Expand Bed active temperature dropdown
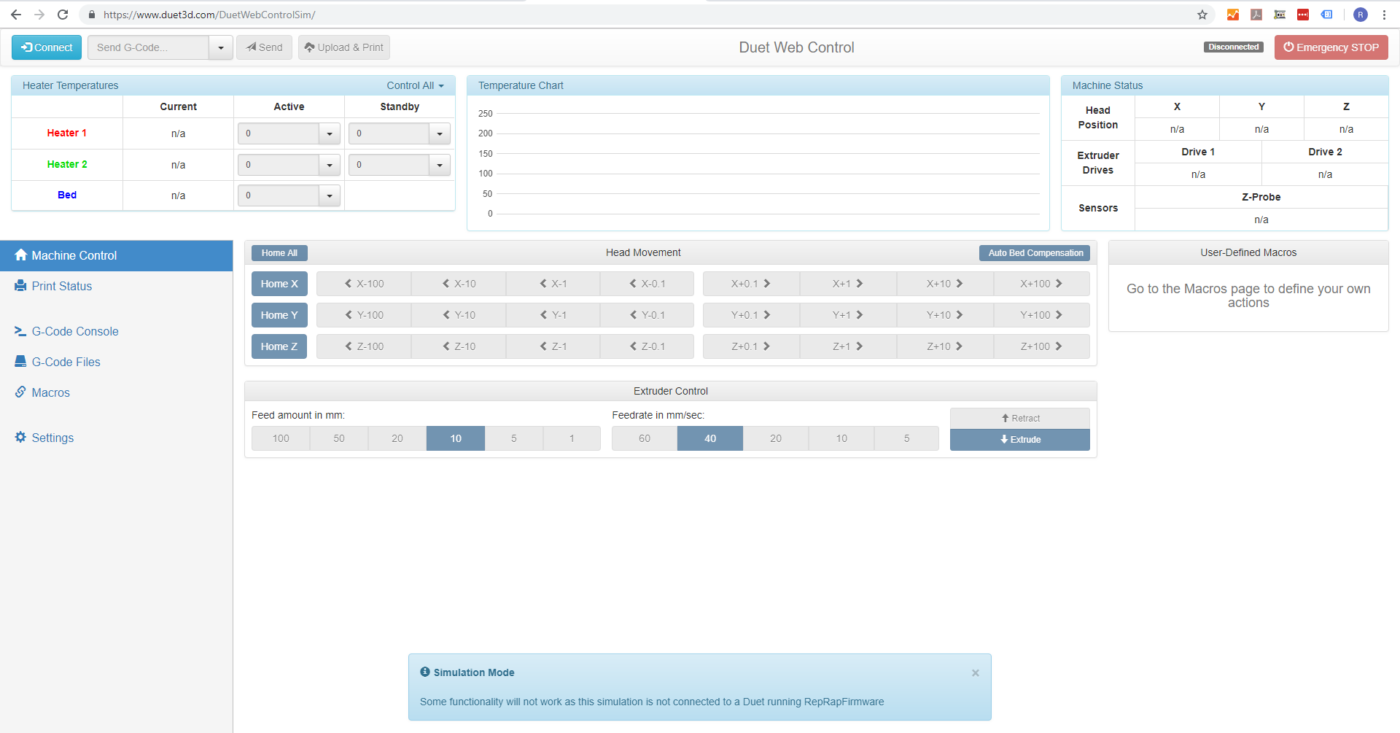This screenshot has height=733, width=1400. tap(329, 196)
